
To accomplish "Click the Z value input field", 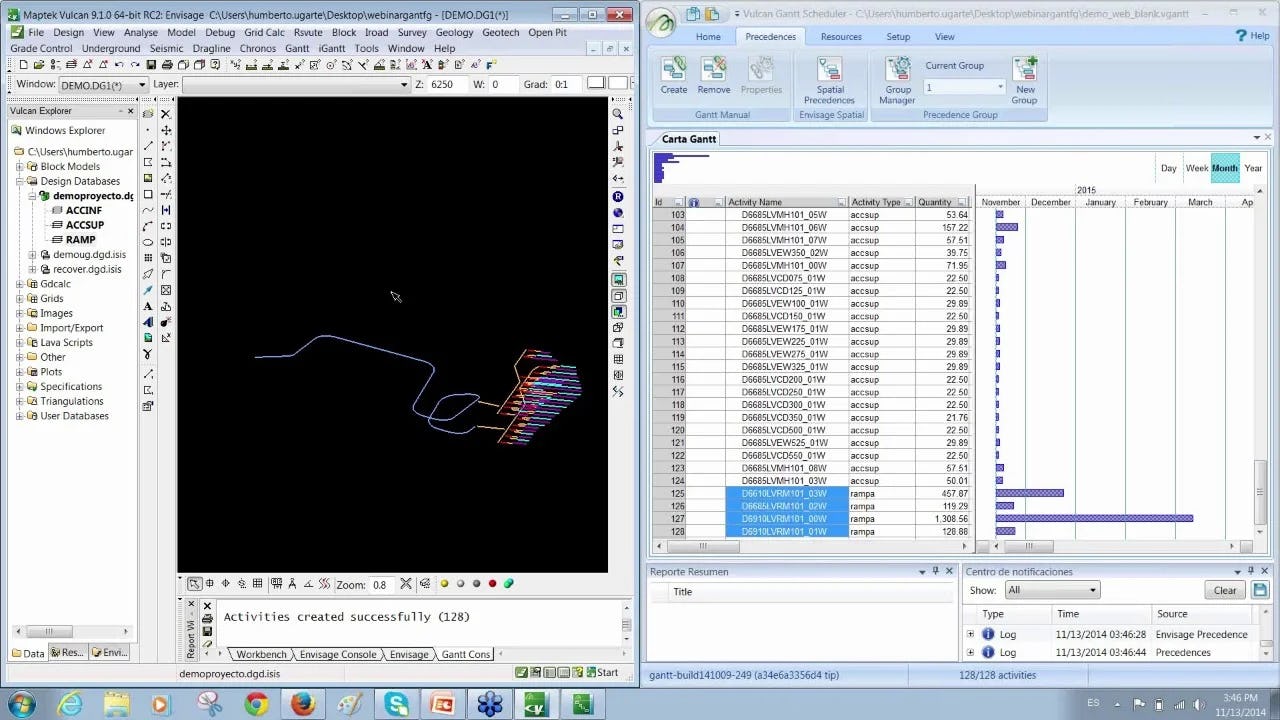I will [448, 85].
